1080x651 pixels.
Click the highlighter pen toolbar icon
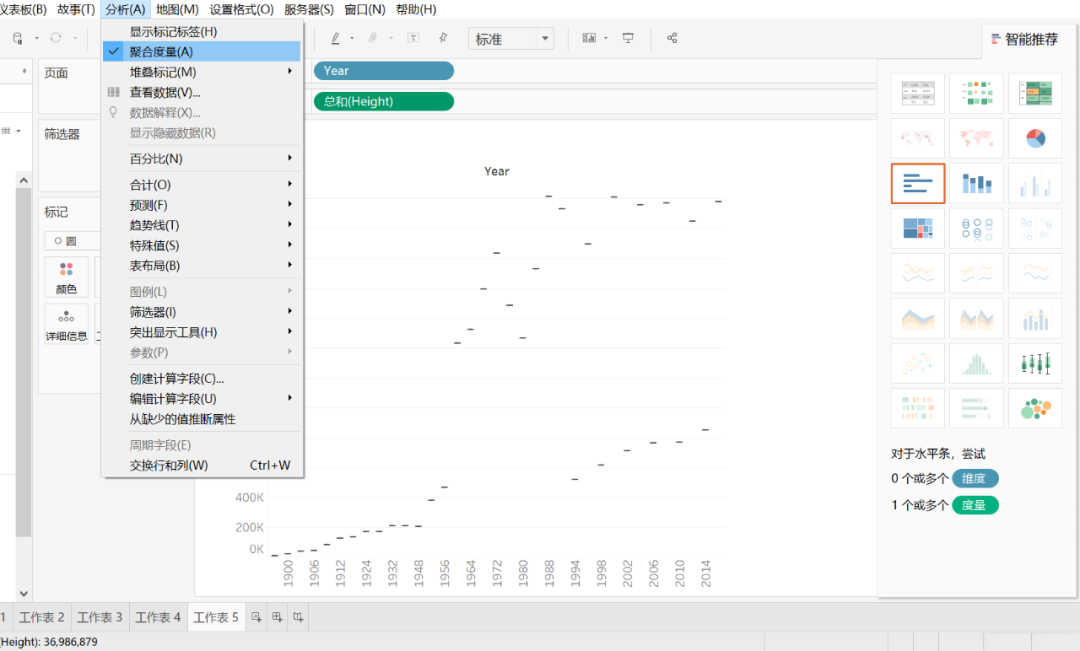[x=335, y=38]
